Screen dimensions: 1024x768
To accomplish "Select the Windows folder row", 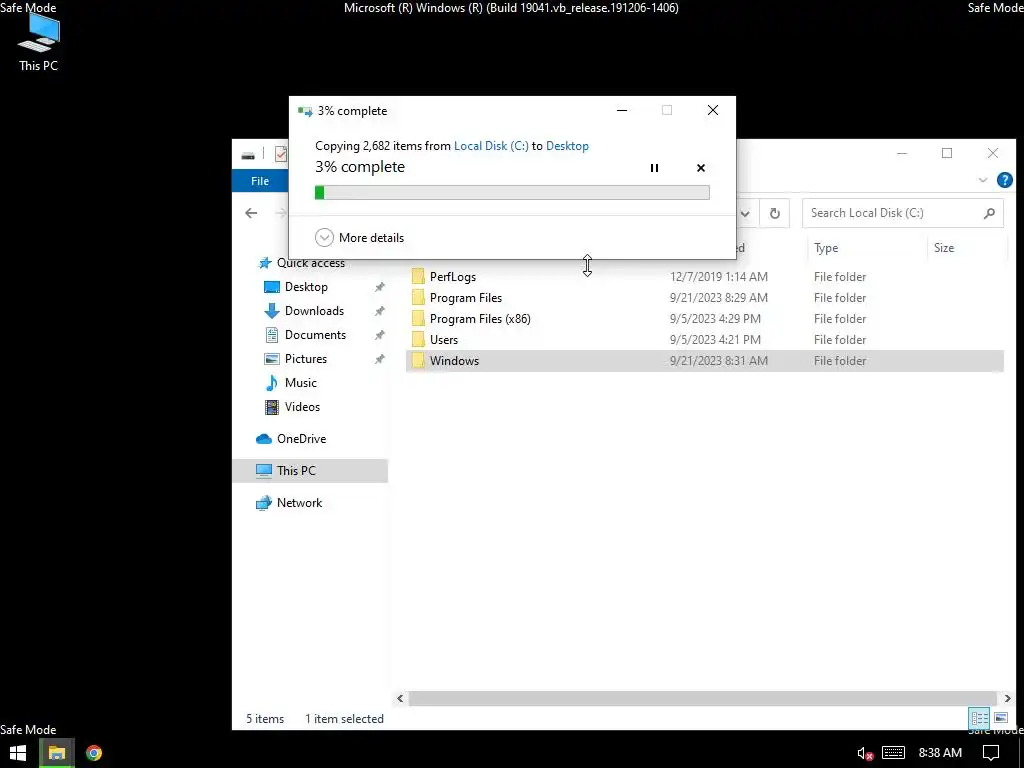I will (705, 360).
